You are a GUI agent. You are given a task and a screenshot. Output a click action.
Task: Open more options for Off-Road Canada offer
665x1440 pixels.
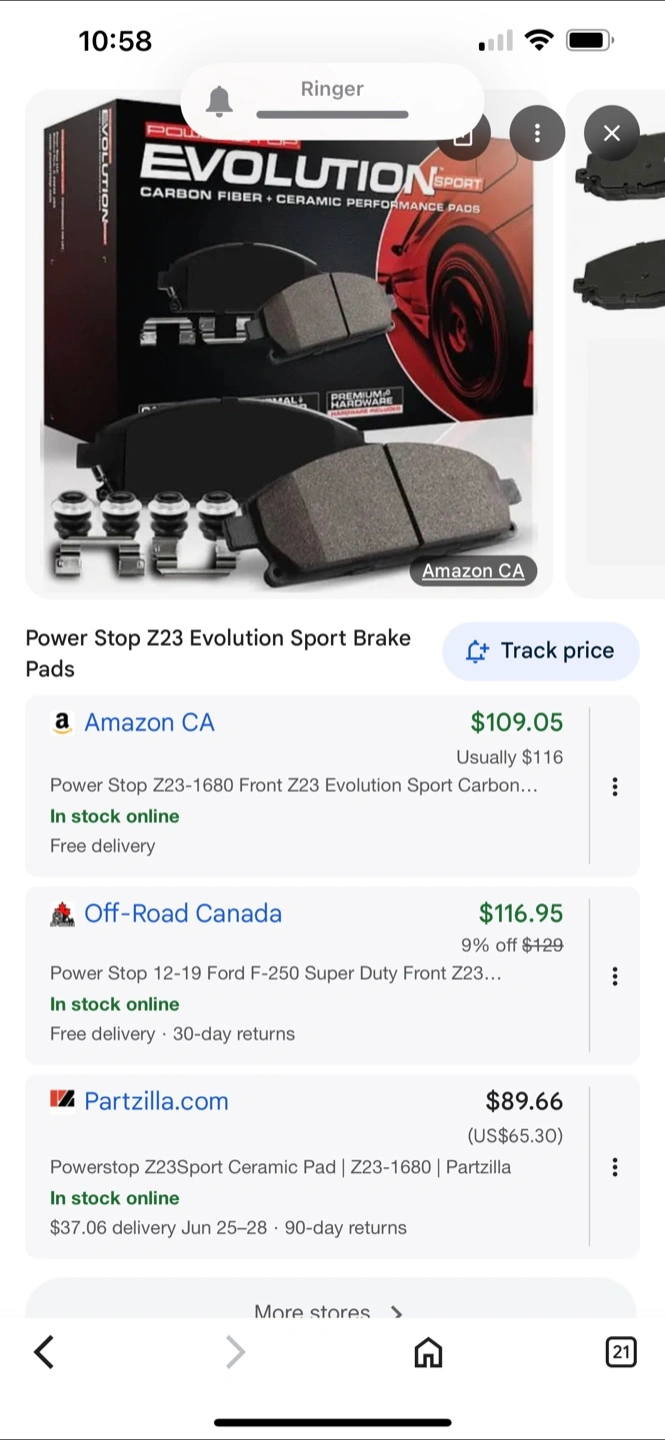(x=615, y=976)
